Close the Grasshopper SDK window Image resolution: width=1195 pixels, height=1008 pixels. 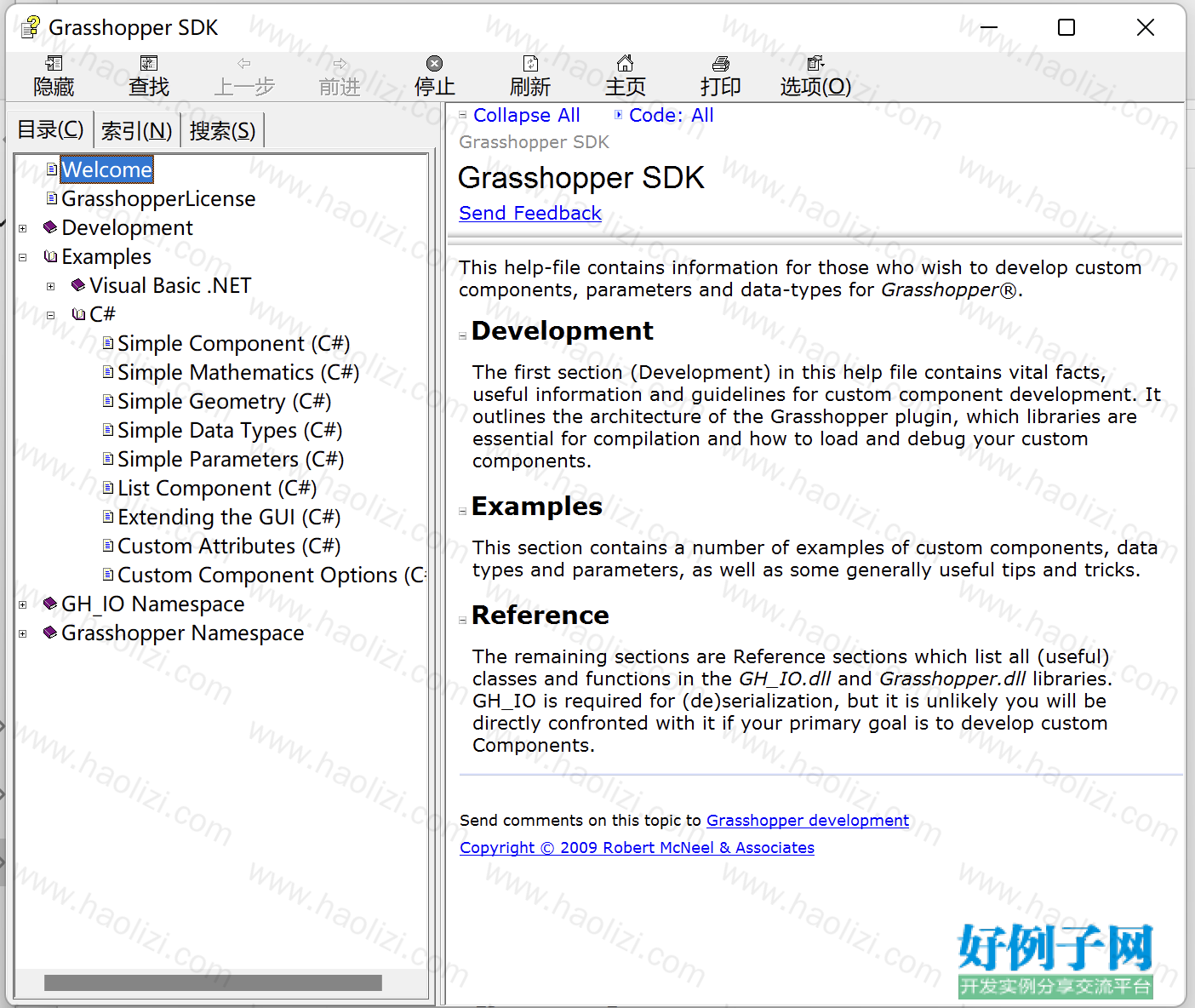1146,27
